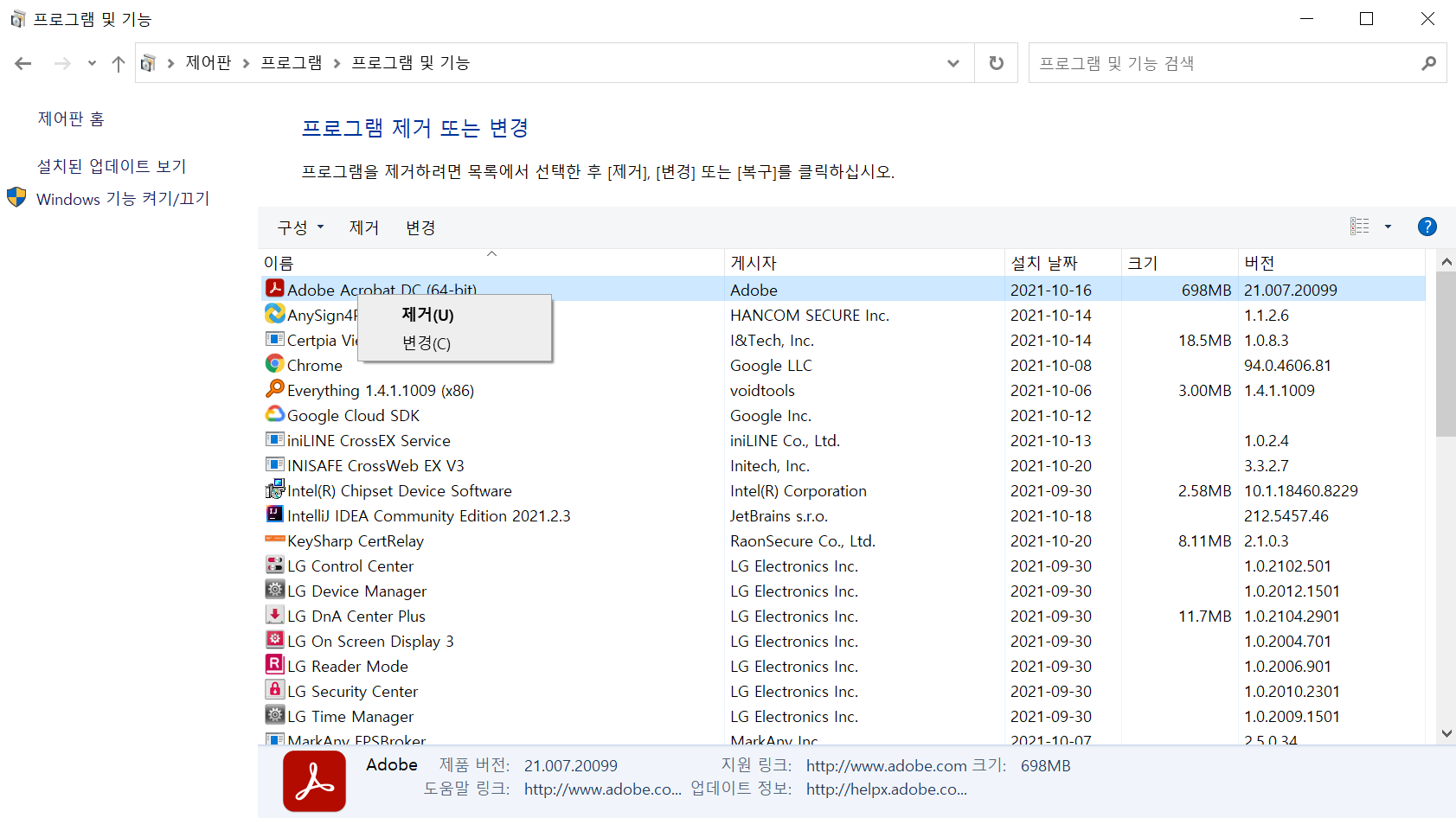
Task: Click the 제거 toolbar button
Action: click(x=364, y=227)
